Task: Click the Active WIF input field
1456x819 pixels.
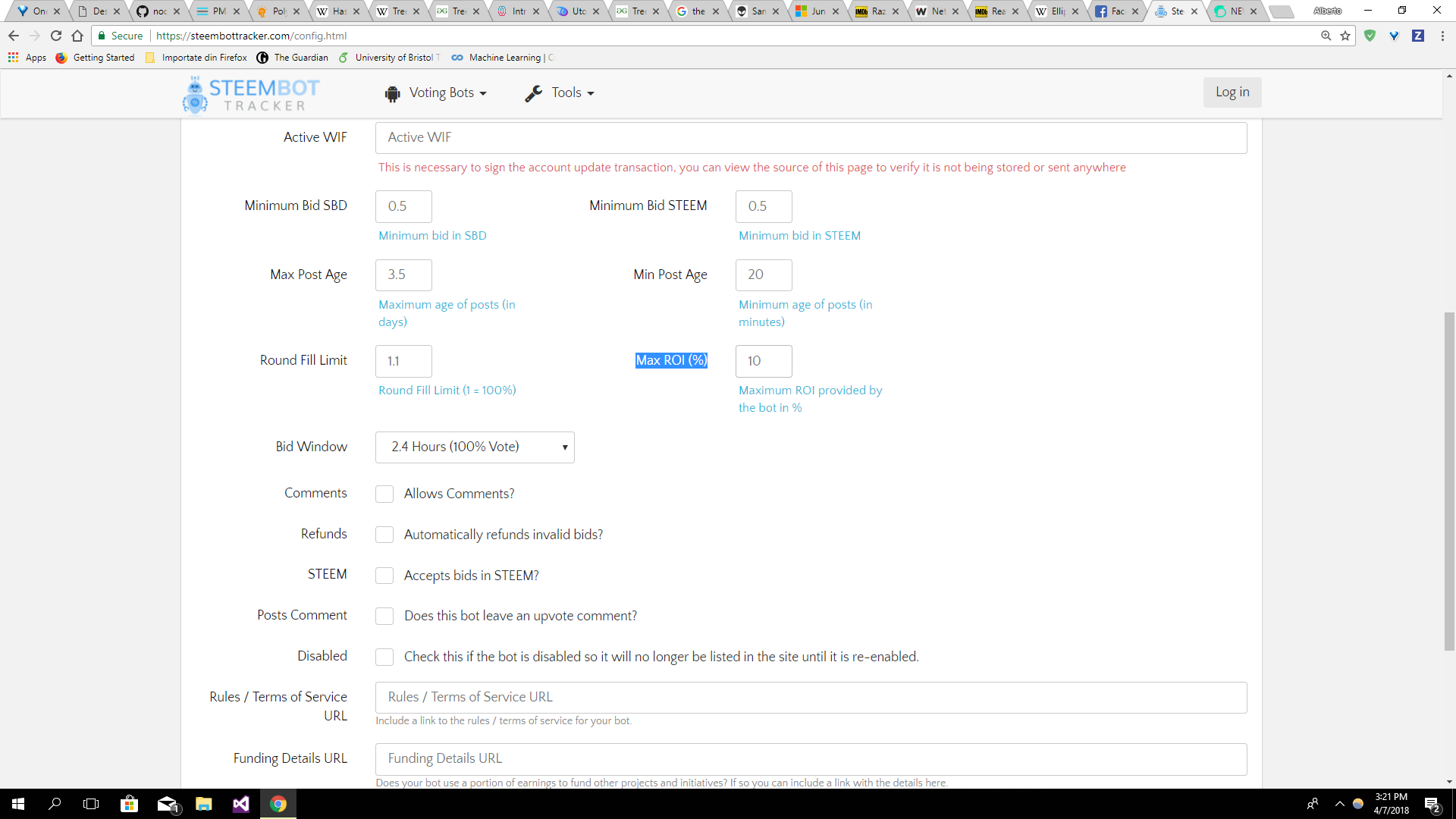Action: (811, 137)
